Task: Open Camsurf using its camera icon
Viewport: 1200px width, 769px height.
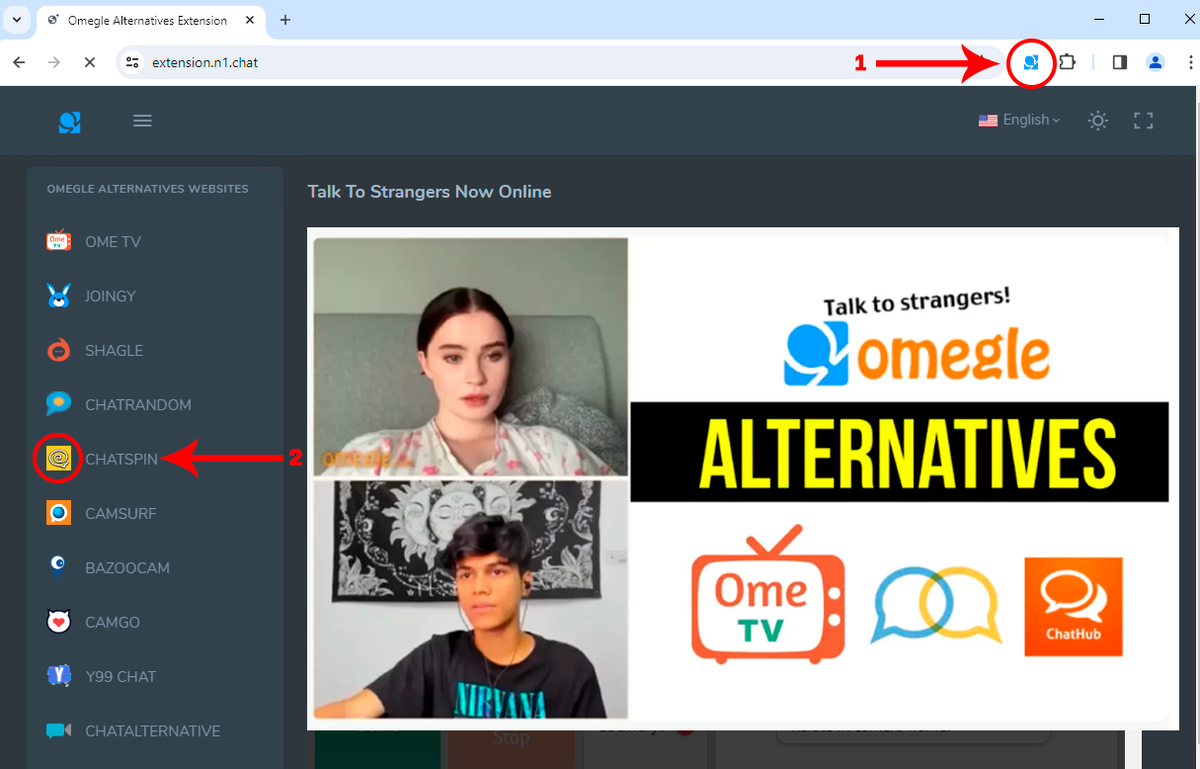Action: [59, 513]
